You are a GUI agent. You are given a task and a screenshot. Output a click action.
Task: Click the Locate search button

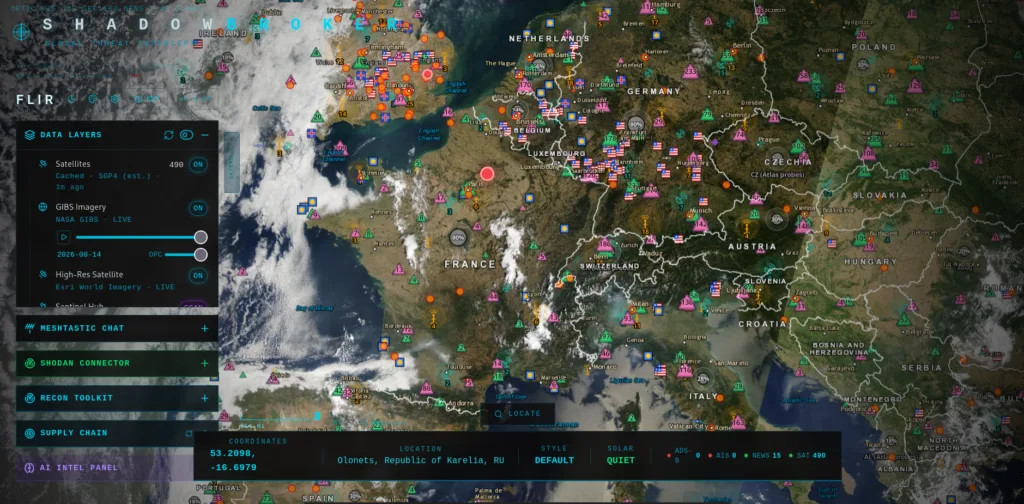coord(518,413)
